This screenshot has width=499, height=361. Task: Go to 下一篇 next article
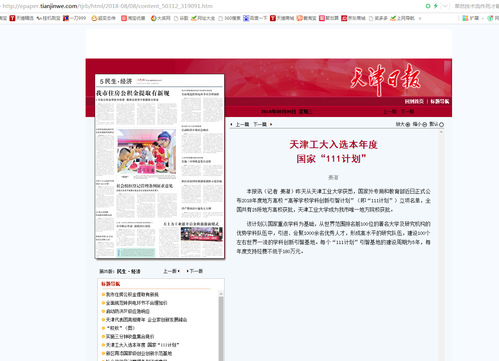[x=260, y=124]
